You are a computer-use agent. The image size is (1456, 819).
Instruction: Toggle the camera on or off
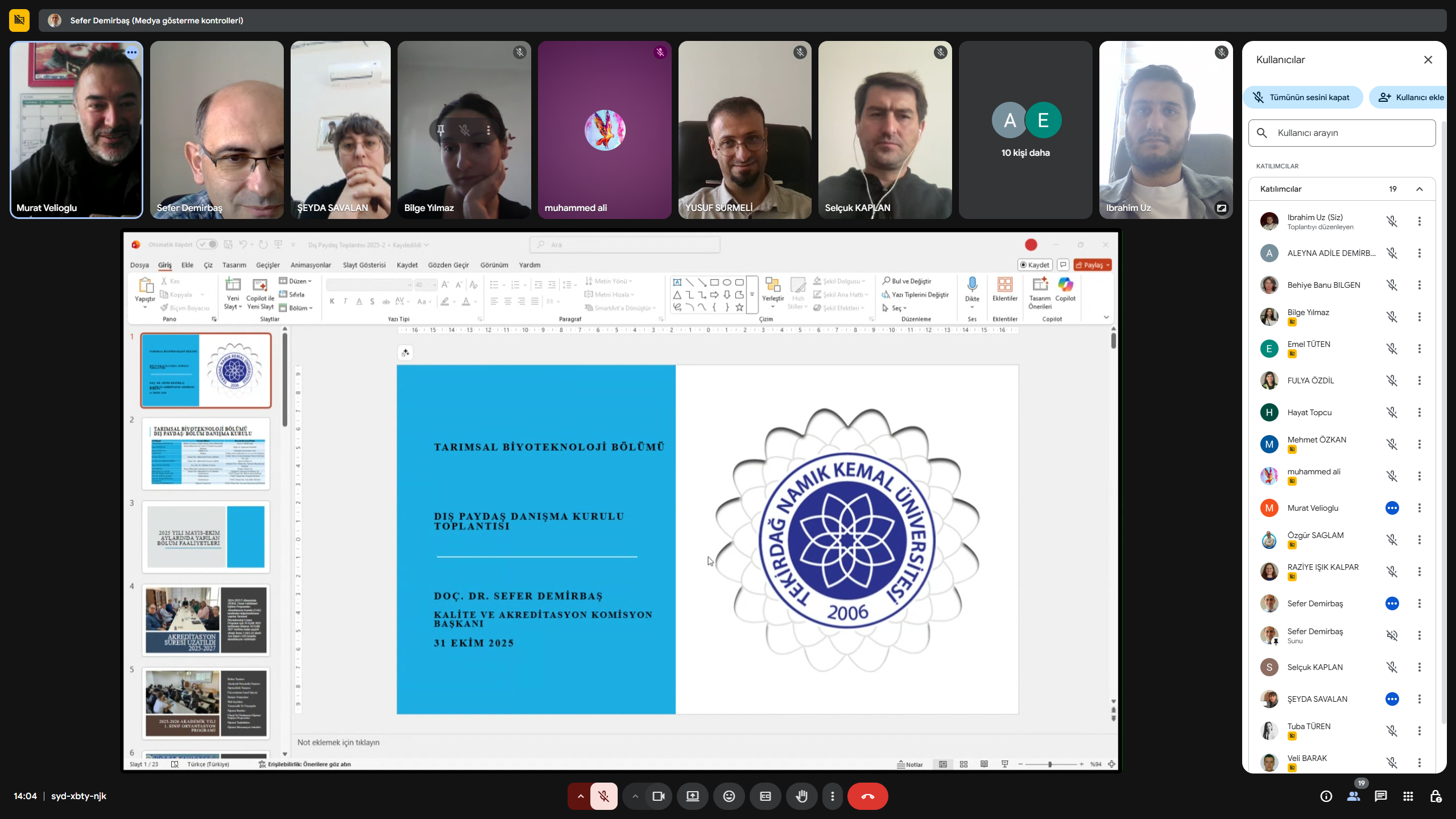coord(659,796)
